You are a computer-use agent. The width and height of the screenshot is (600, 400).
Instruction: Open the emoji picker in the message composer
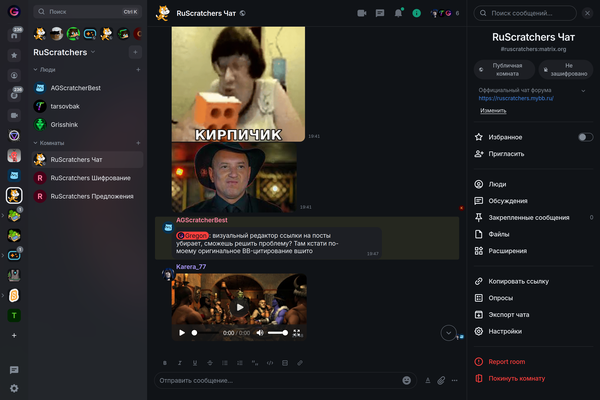(x=407, y=380)
